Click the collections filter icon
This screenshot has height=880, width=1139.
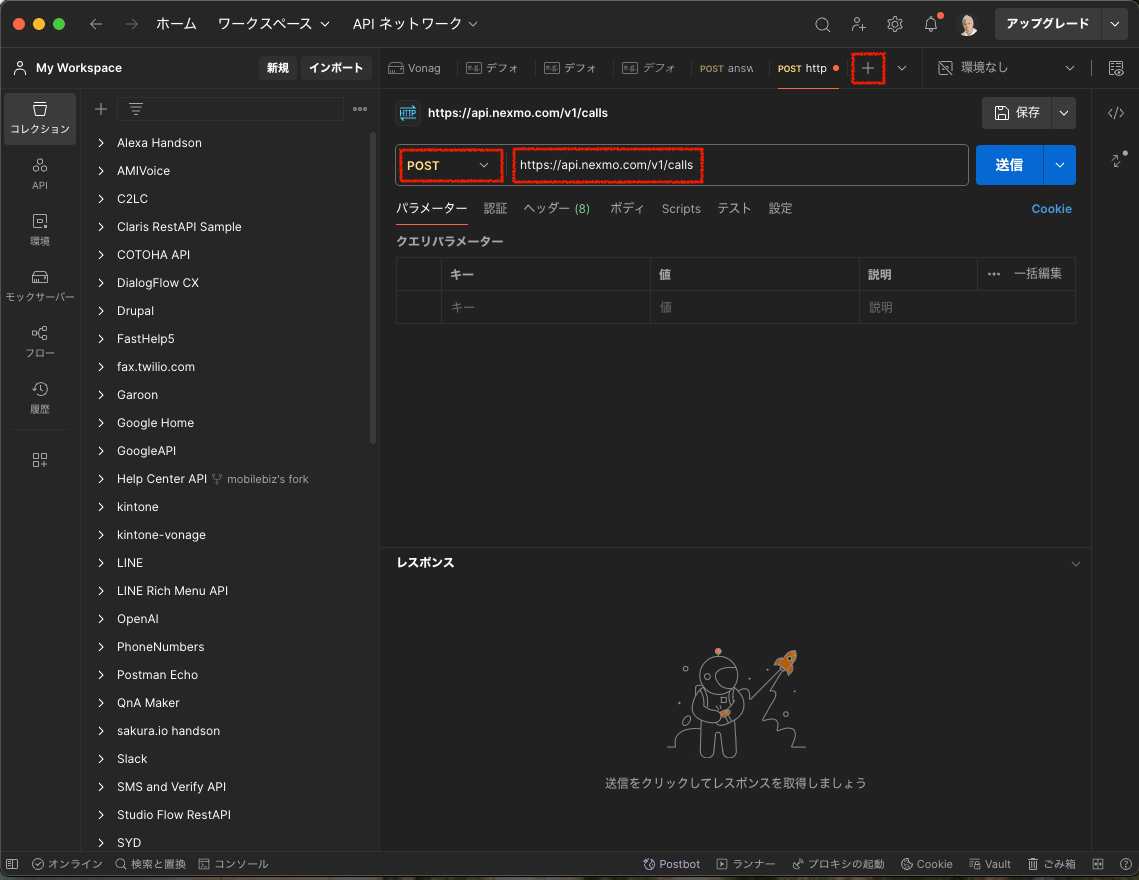[136, 109]
